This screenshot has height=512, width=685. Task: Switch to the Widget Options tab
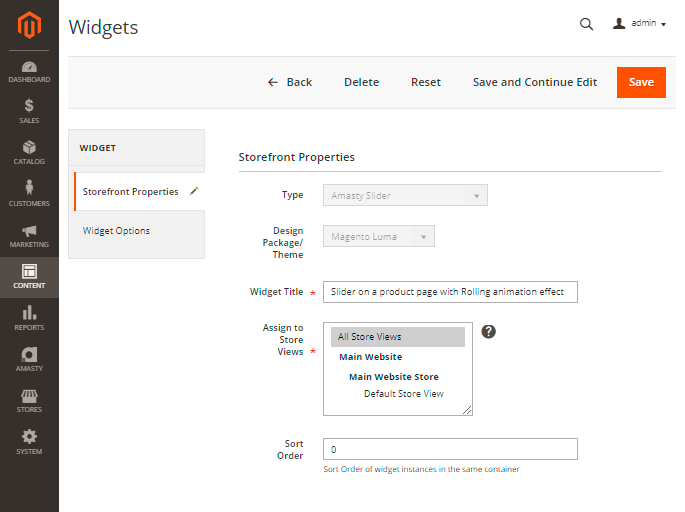click(x=116, y=231)
